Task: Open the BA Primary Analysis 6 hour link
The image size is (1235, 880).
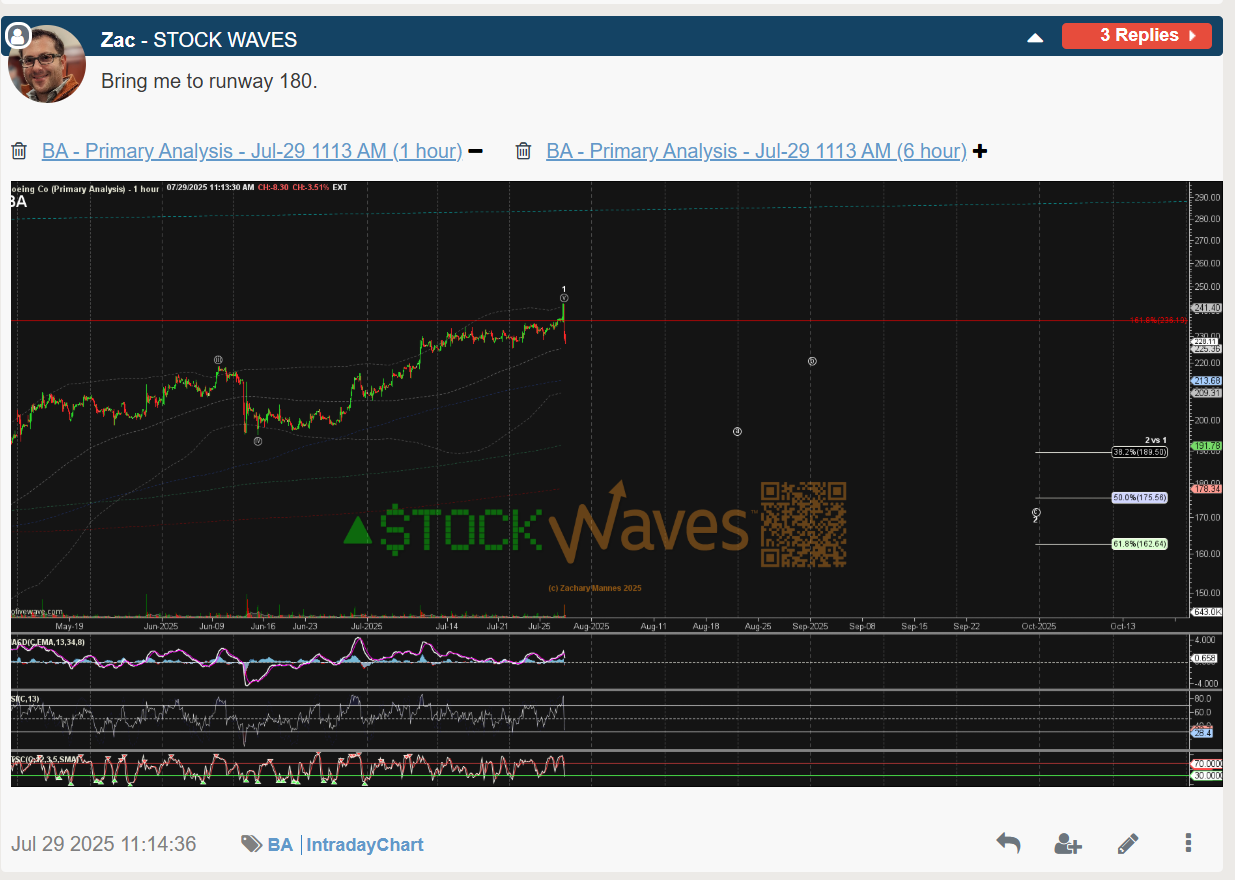Action: tap(756, 151)
